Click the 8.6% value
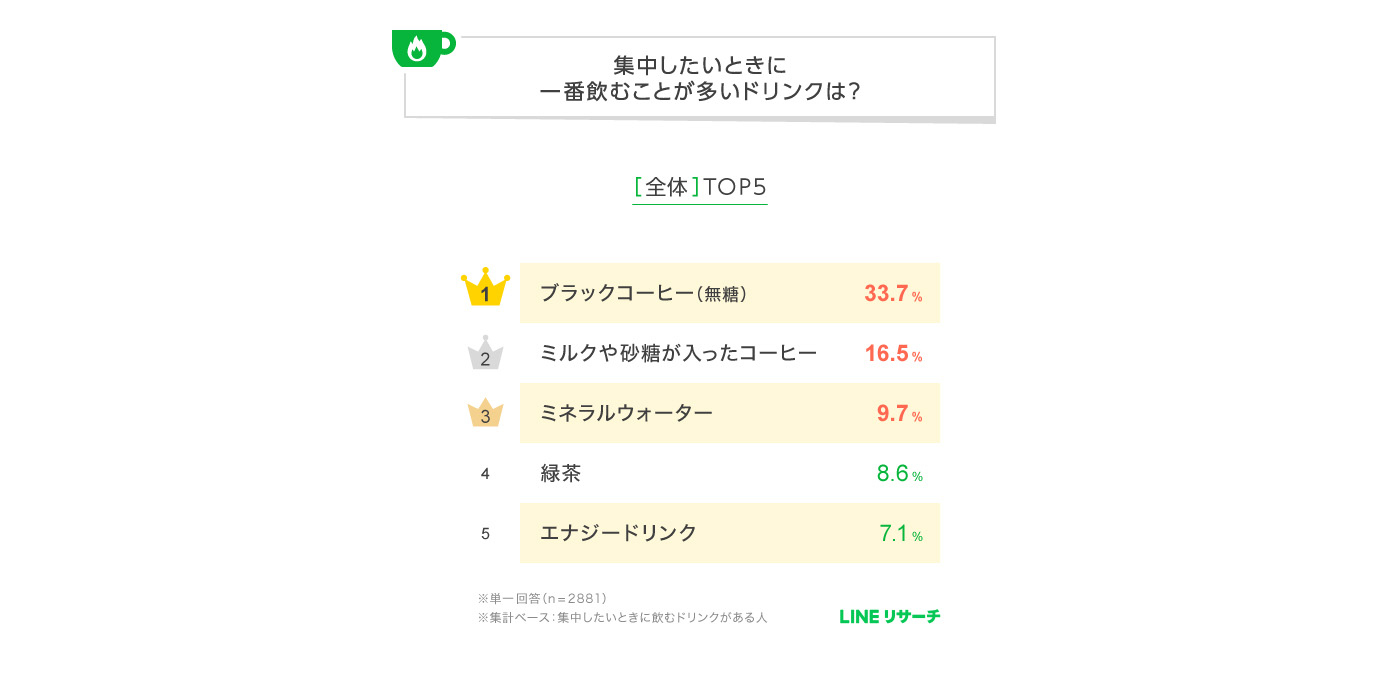Viewport: 1400px width, 674px height. click(899, 474)
